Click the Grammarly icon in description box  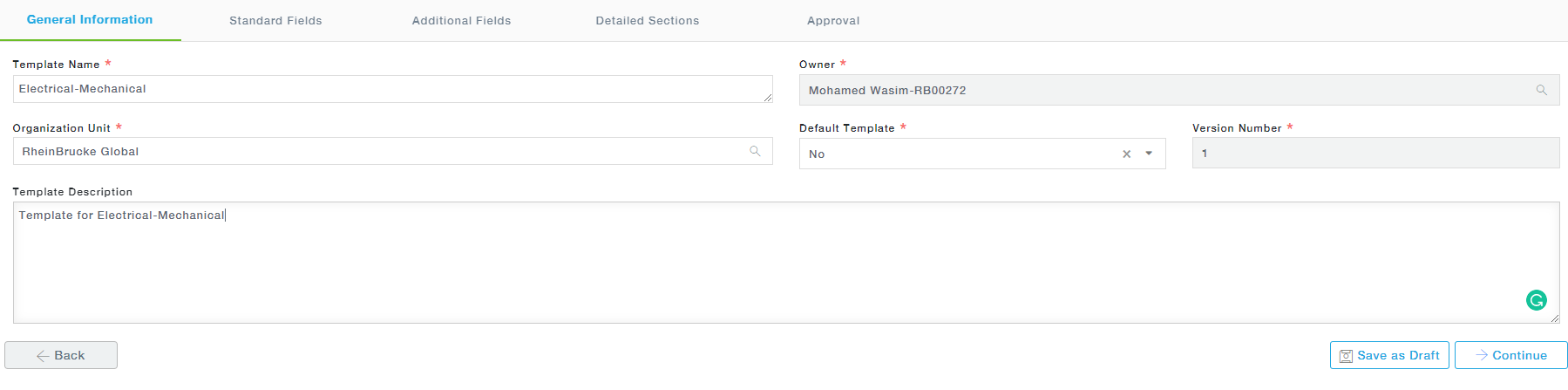click(1536, 300)
